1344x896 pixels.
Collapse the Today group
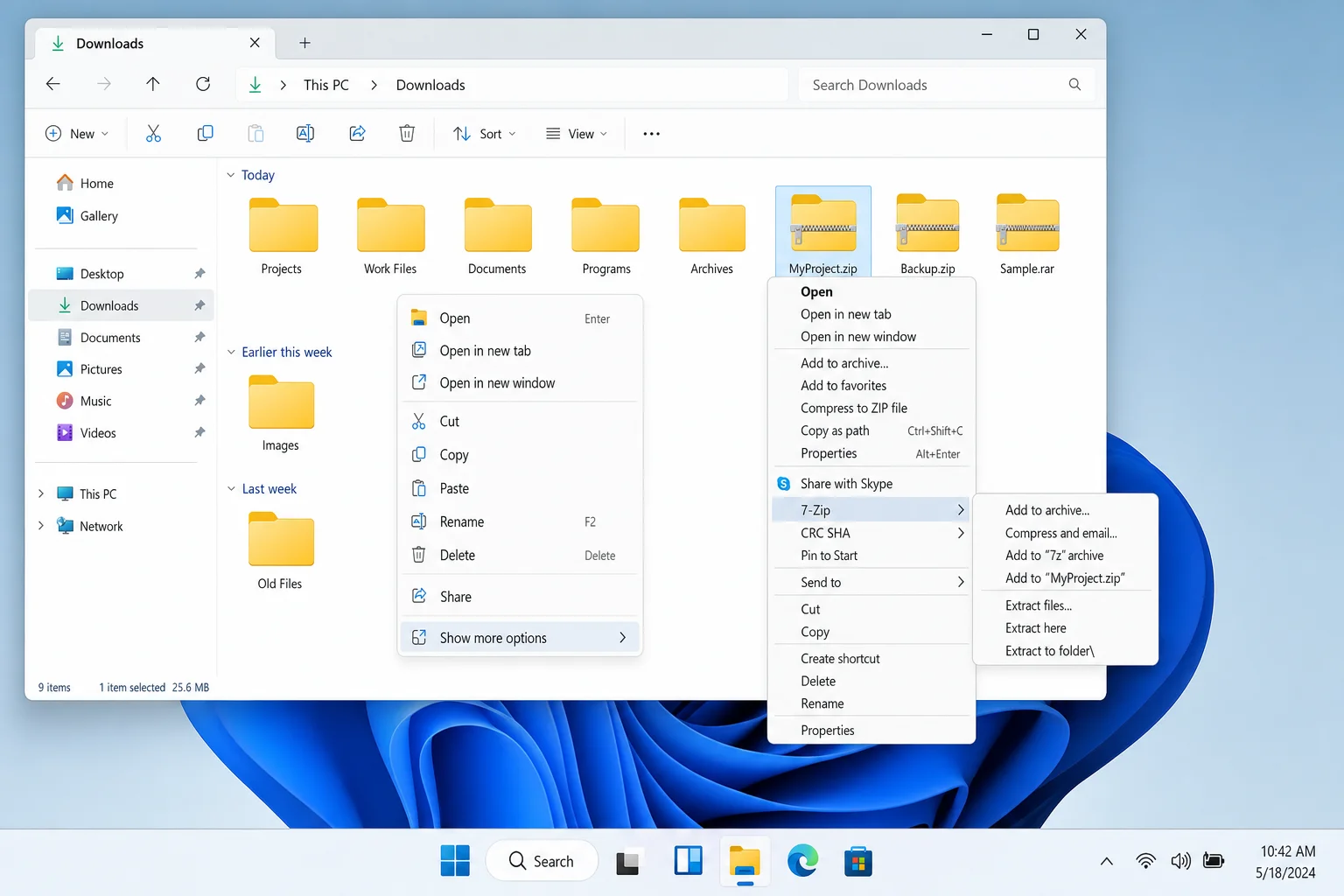pos(231,175)
